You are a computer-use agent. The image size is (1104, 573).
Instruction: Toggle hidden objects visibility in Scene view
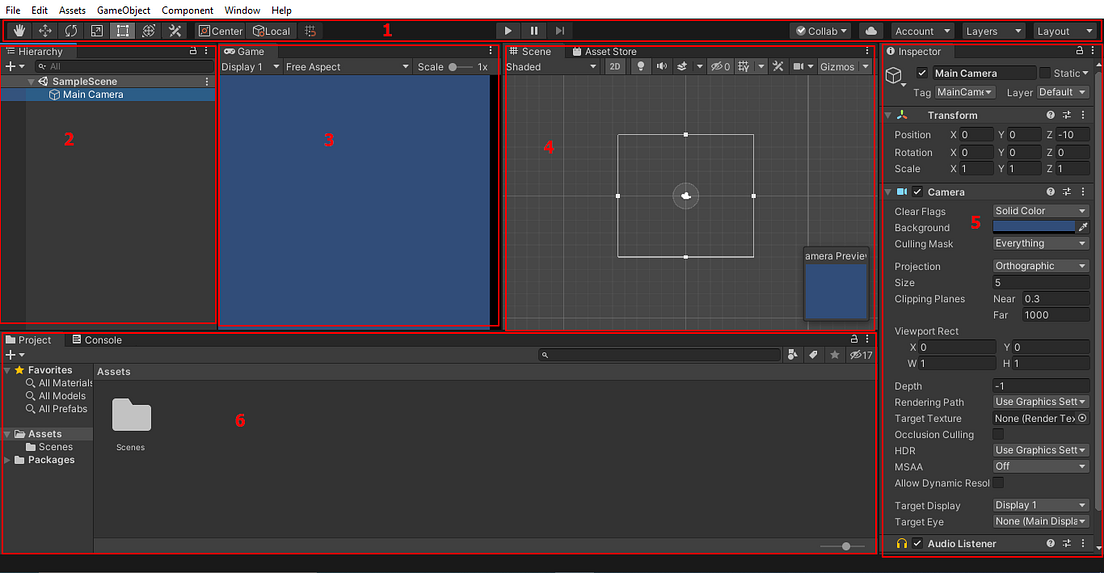(720, 66)
